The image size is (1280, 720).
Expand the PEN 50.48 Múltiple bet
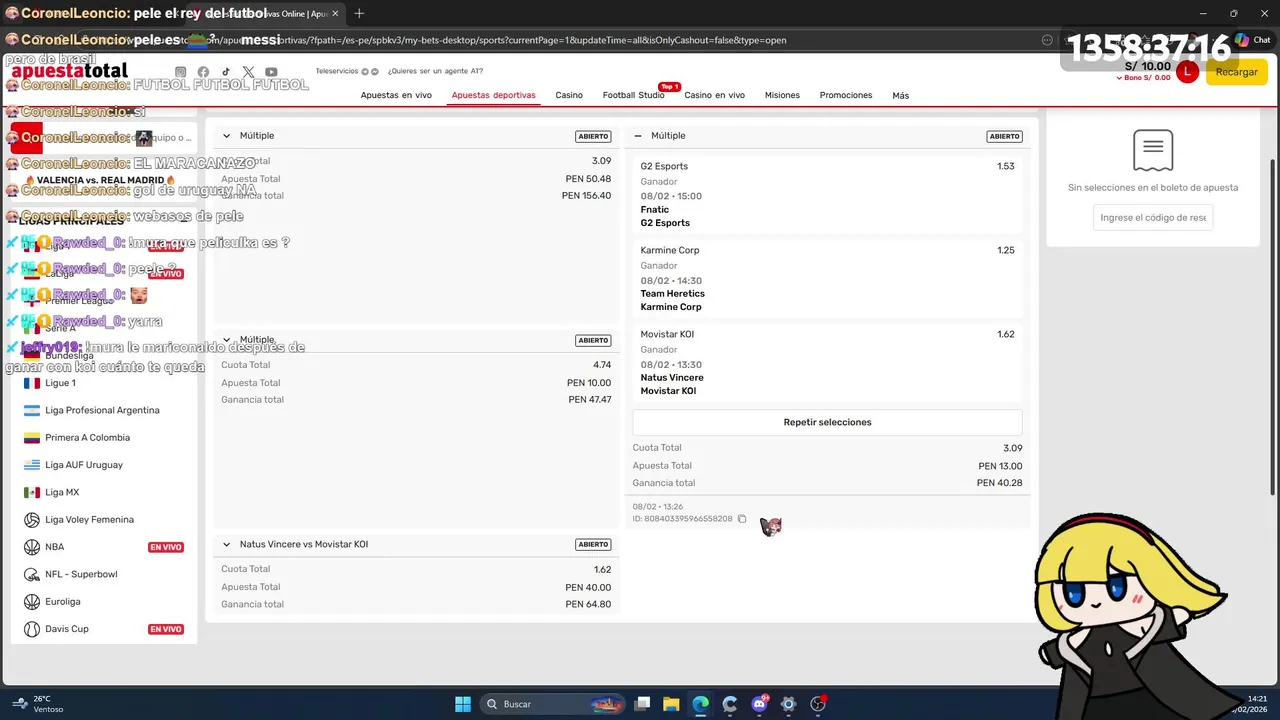point(226,136)
